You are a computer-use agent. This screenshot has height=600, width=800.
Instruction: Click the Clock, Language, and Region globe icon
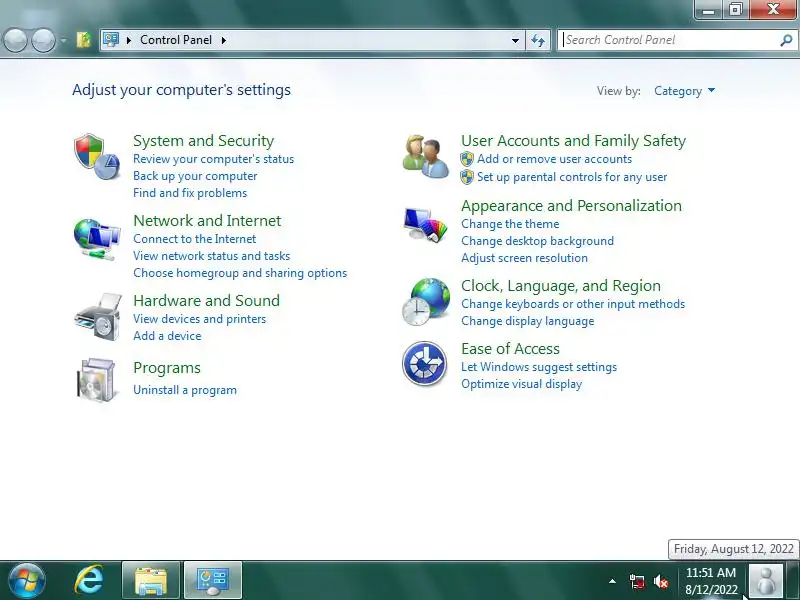pyautogui.click(x=426, y=302)
